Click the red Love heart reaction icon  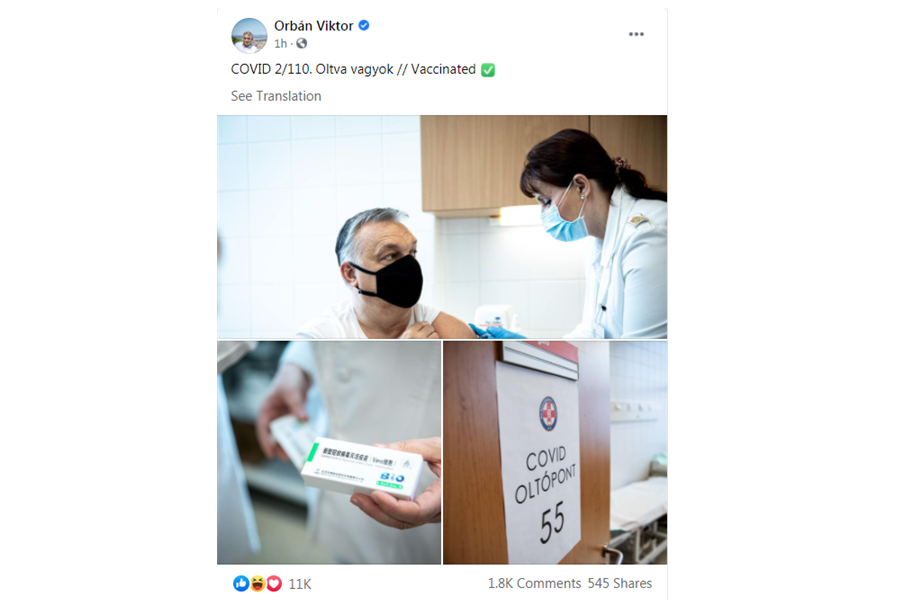274,584
